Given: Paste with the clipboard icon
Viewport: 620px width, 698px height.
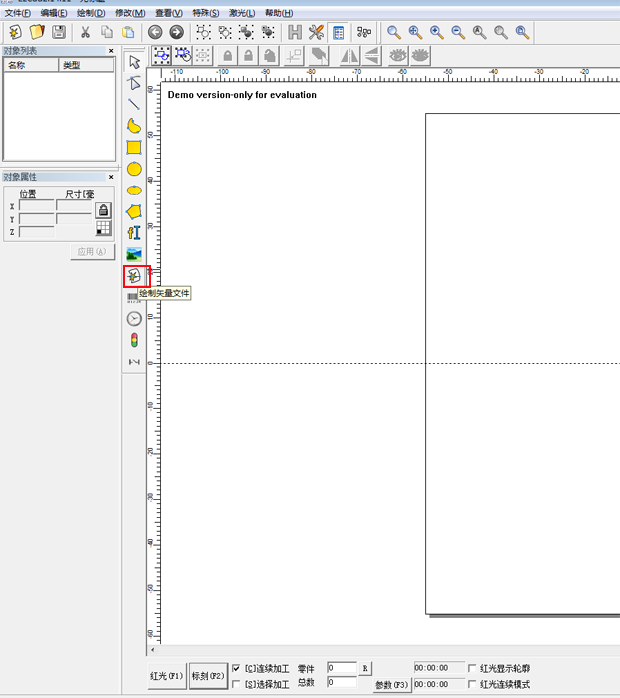Looking at the screenshot, I should [128, 32].
